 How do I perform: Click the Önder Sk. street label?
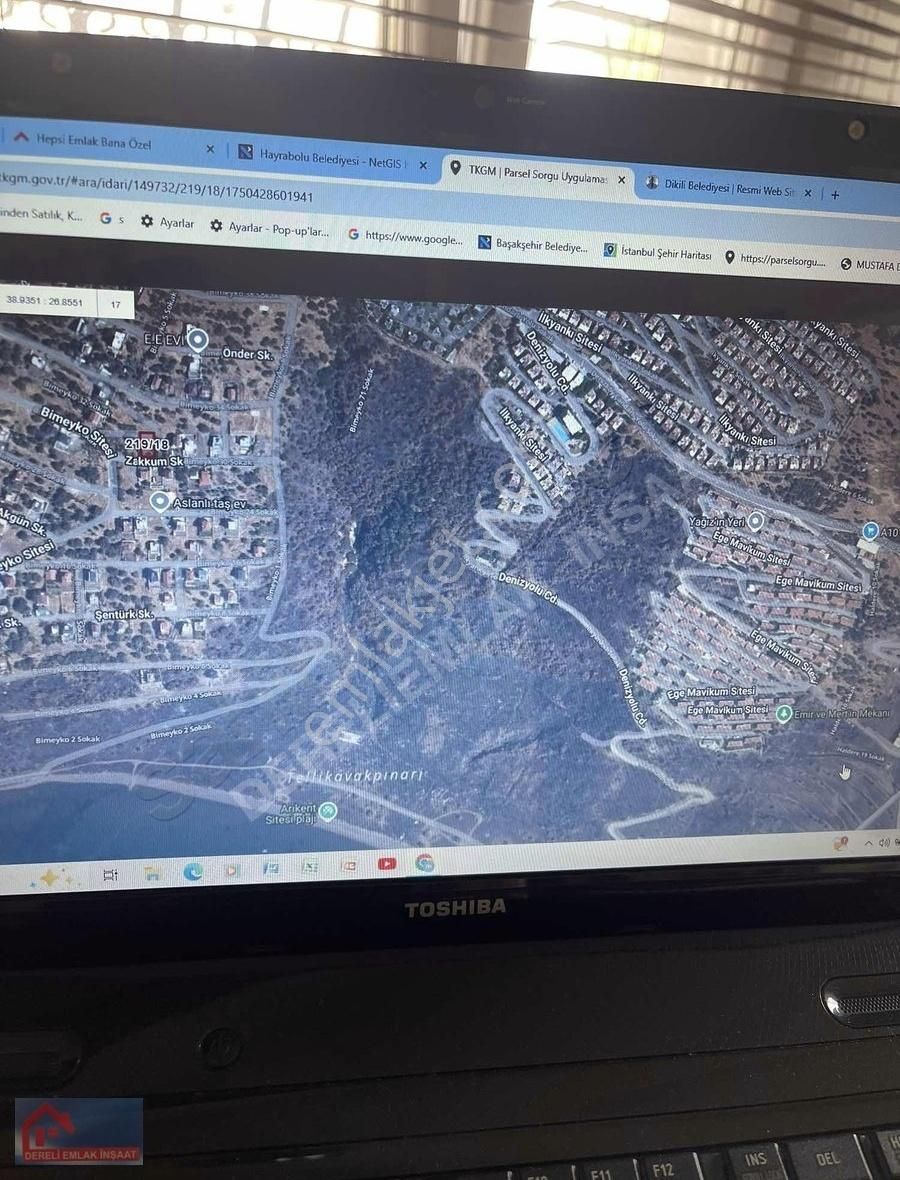coord(248,353)
